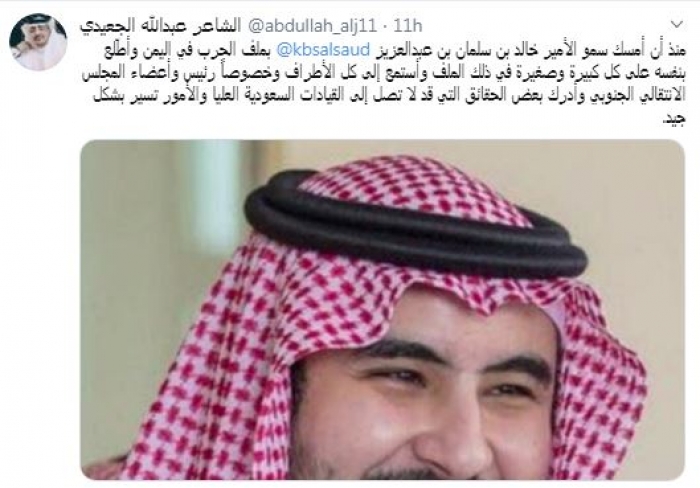This screenshot has width=700, height=488.
Task: Open the 11h timestamp permalink
Action: pos(408,26)
